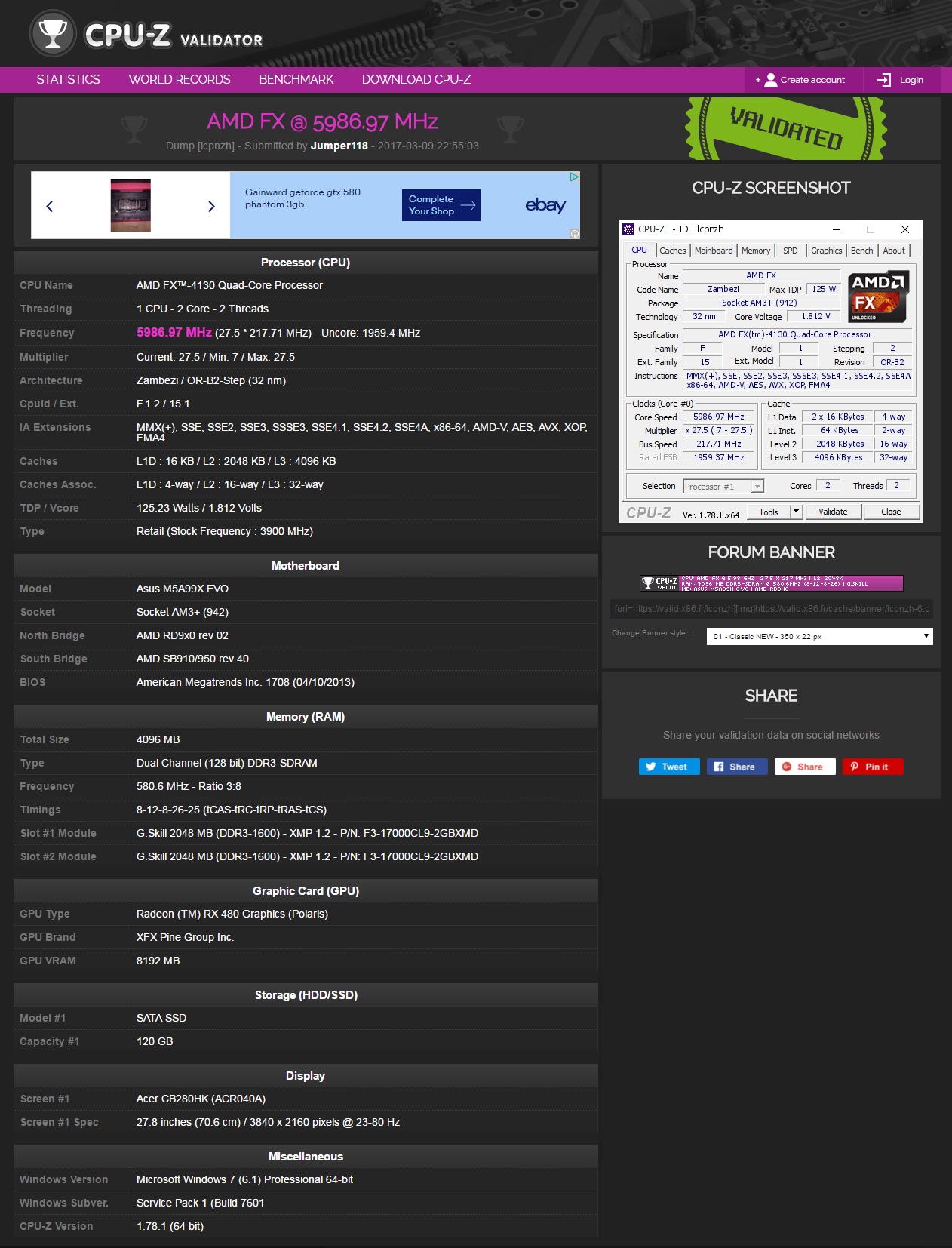Click the '125.23 Watts / 1.812 Volts' value
The width and height of the screenshot is (952, 1248).
tap(199, 508)
